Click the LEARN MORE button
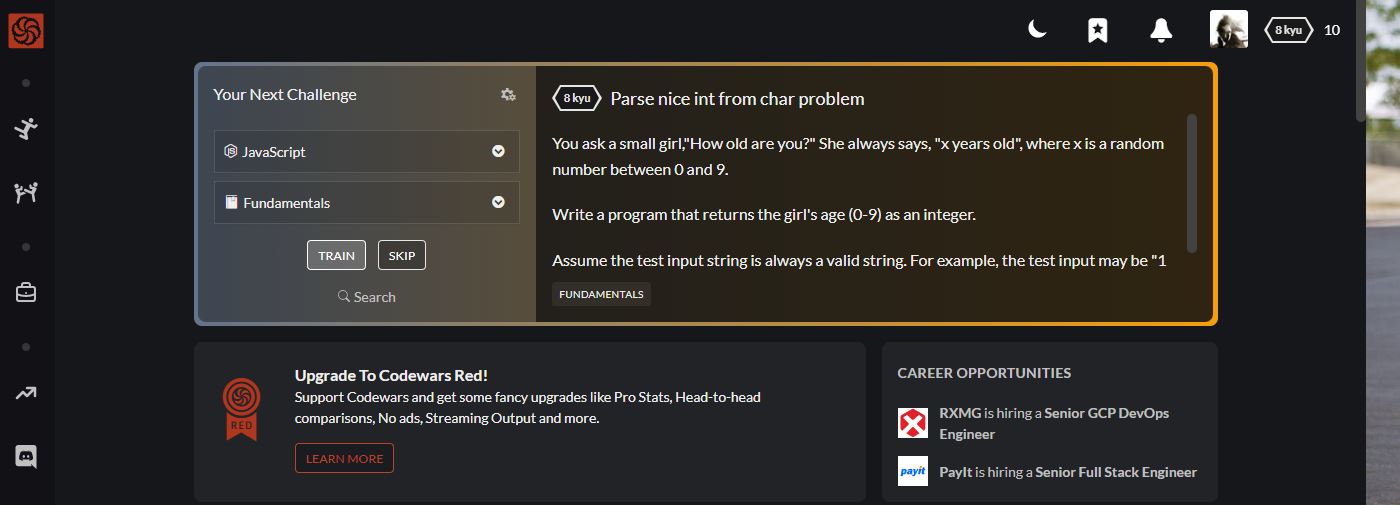 (344, 458)
